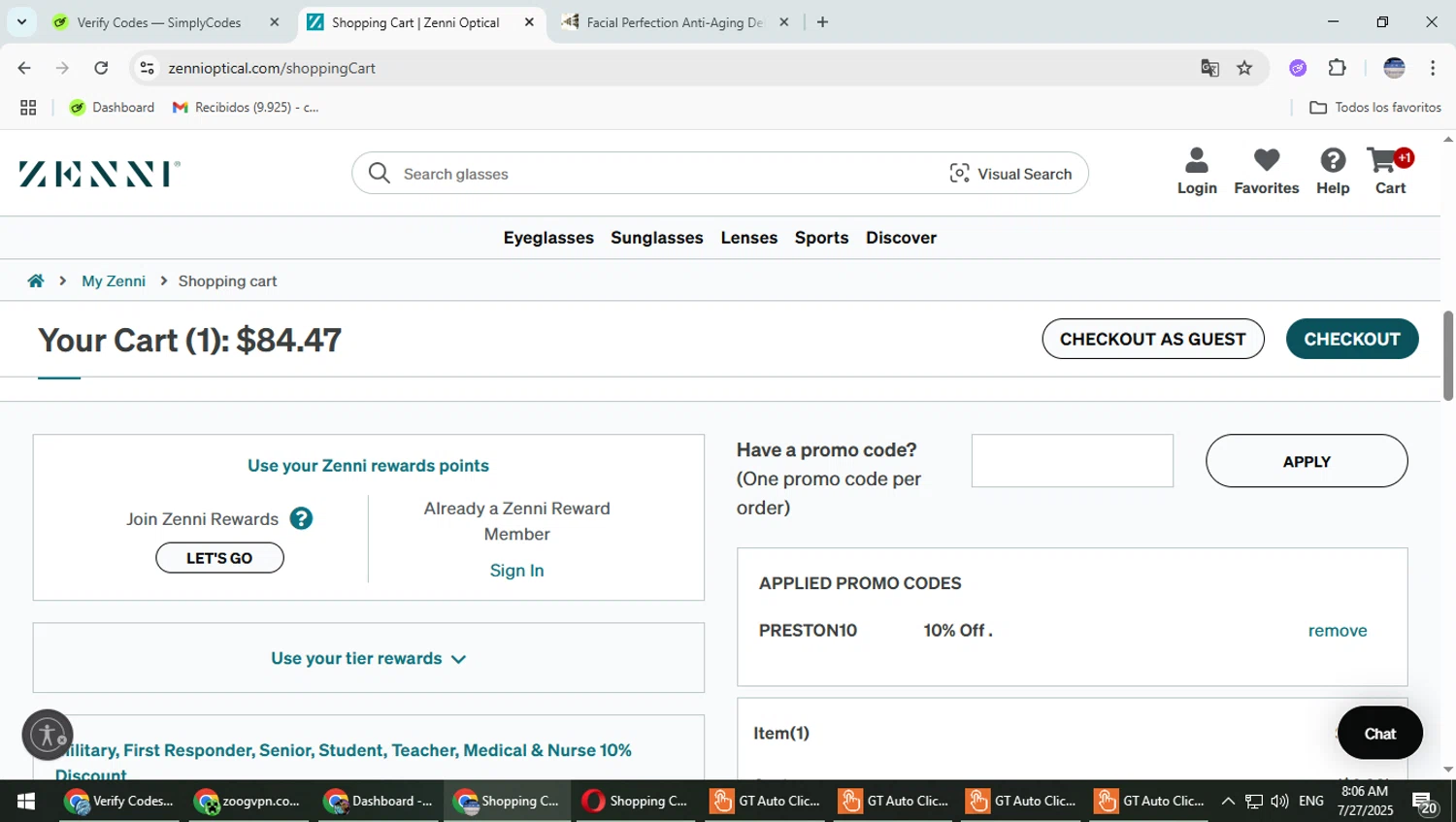Bookmark this page with star icon
The width and height of the screenshot is (1456, 822).
click(x=1244, y=68)
